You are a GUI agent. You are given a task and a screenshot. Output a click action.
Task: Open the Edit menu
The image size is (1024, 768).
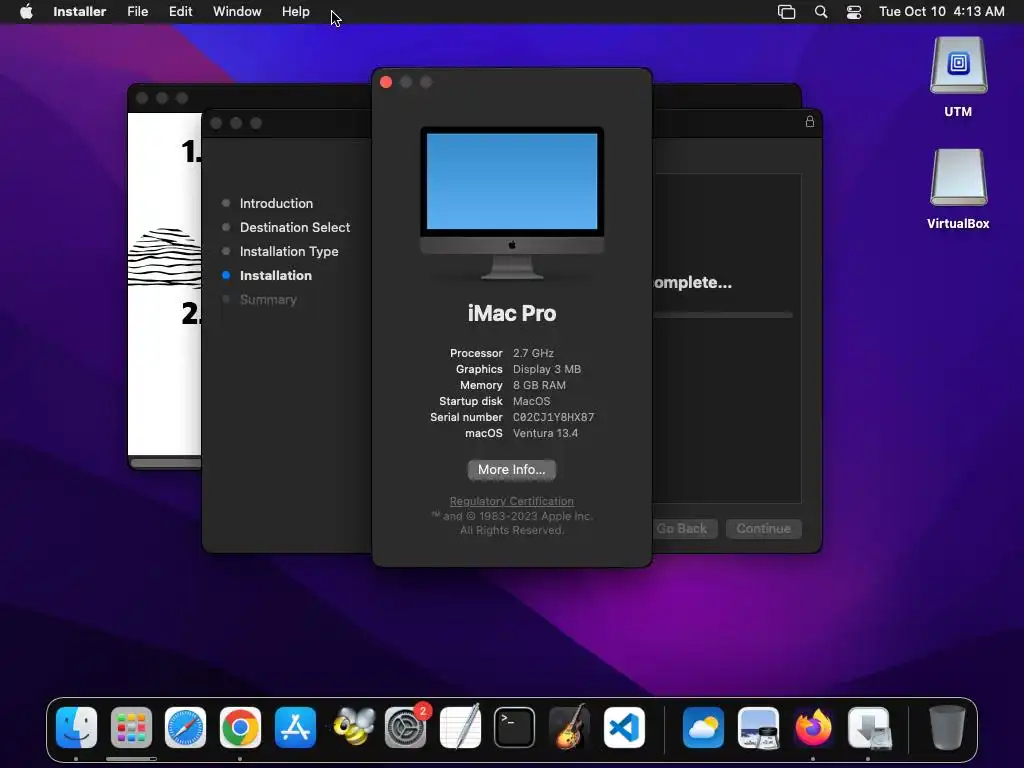point(180,12)
